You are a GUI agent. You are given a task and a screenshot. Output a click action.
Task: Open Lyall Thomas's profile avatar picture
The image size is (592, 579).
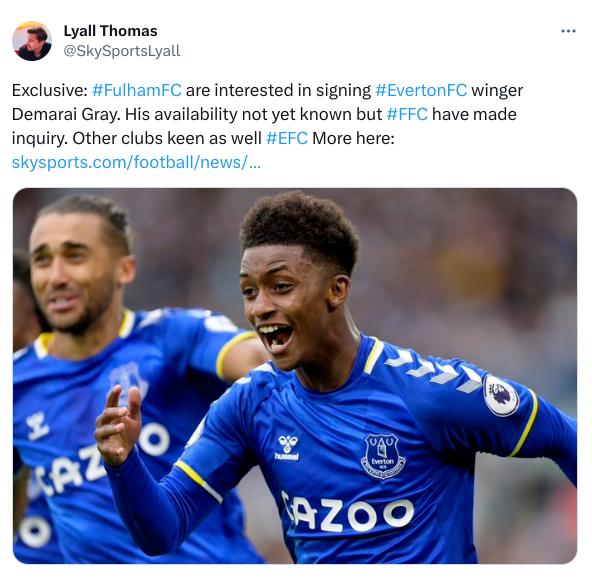pyautogui.click(x=32, y=41)
